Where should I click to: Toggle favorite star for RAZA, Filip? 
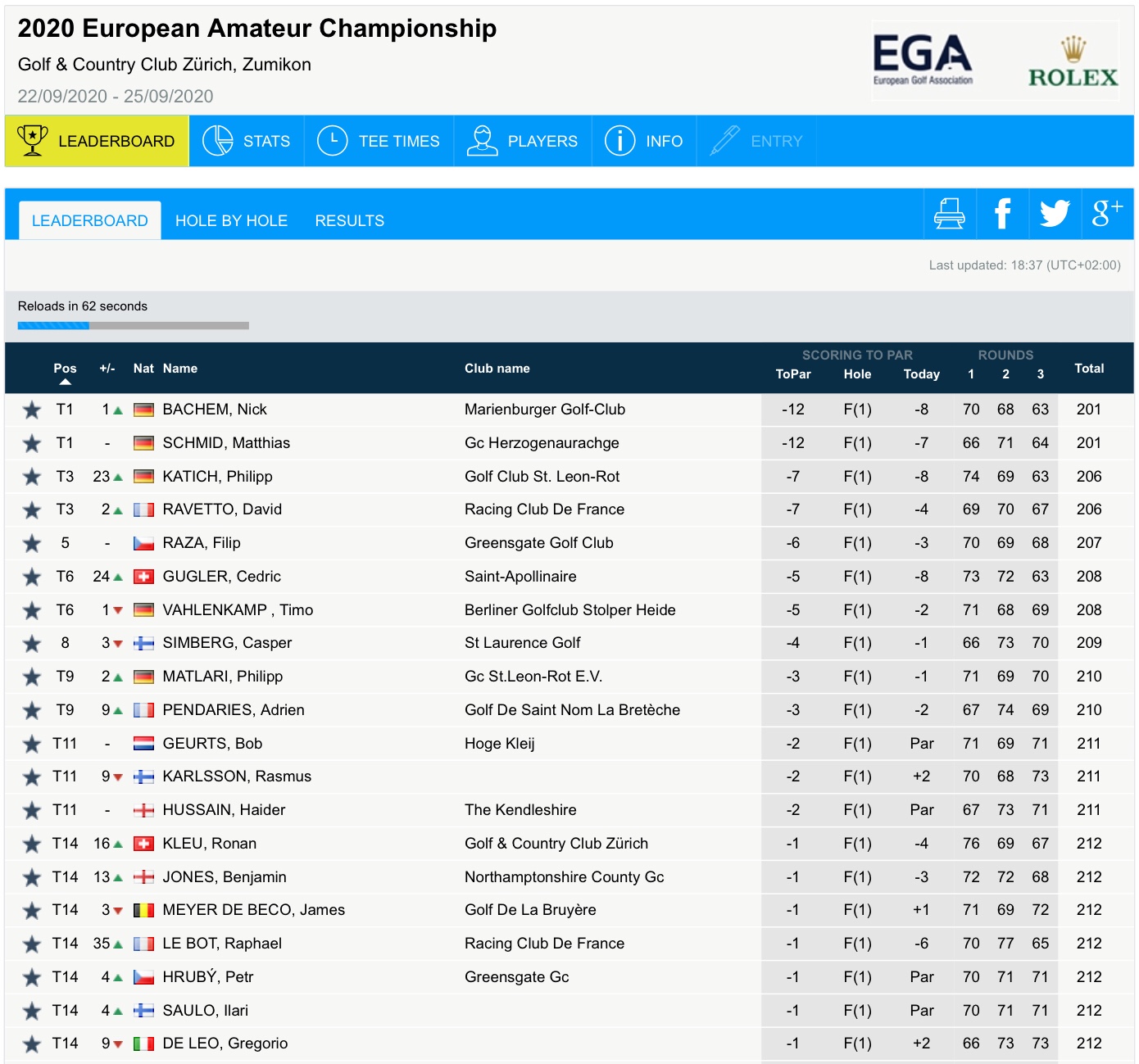[32, 543]
